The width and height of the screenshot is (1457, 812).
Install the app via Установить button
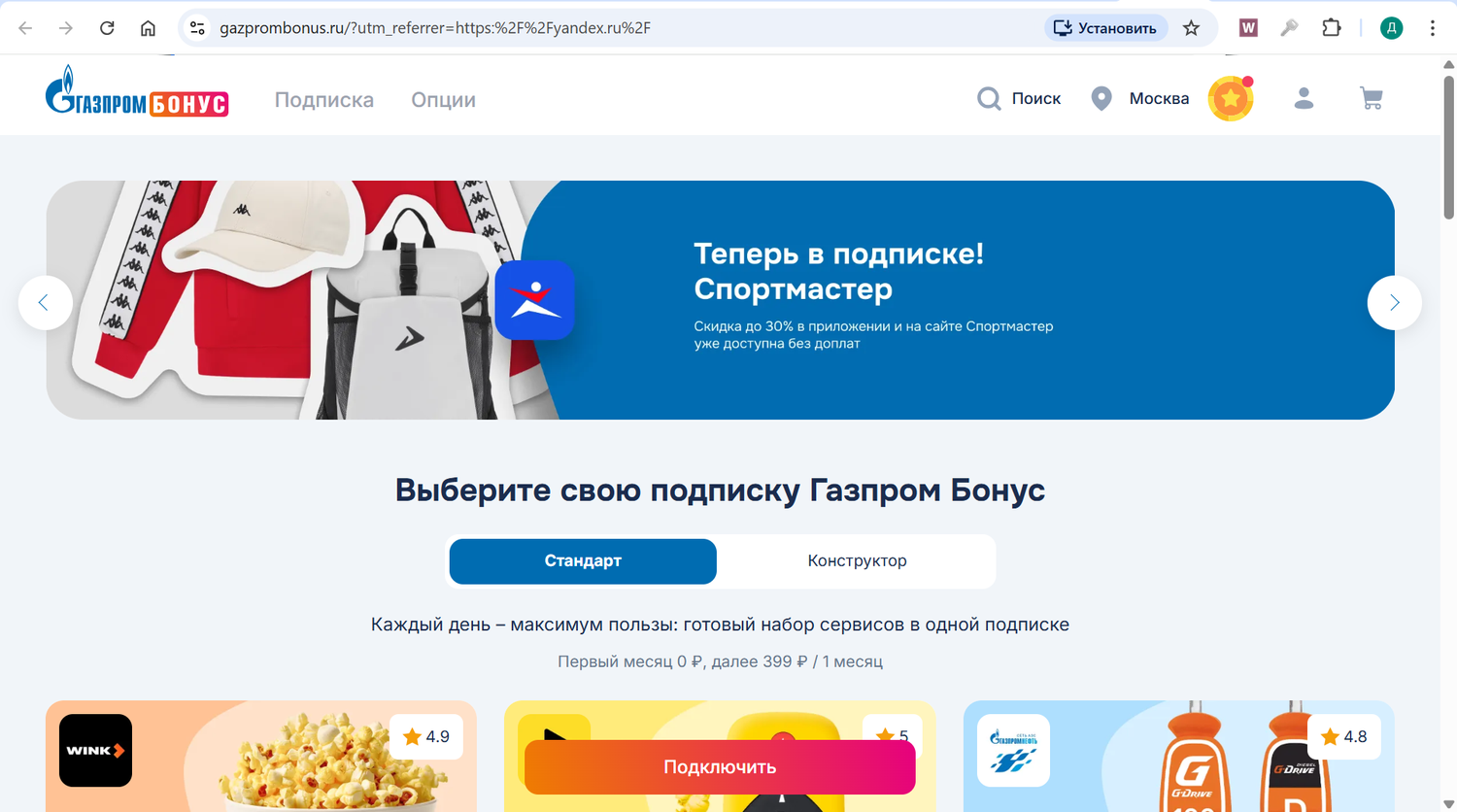coord(1105,28)
